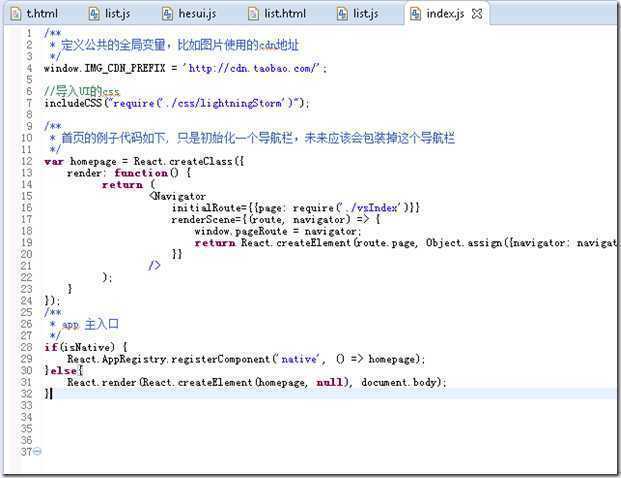Click the includeCSS call on line 7
This screenshot has width=621, height=478.
pyautogui.click(x=177, y=103)
